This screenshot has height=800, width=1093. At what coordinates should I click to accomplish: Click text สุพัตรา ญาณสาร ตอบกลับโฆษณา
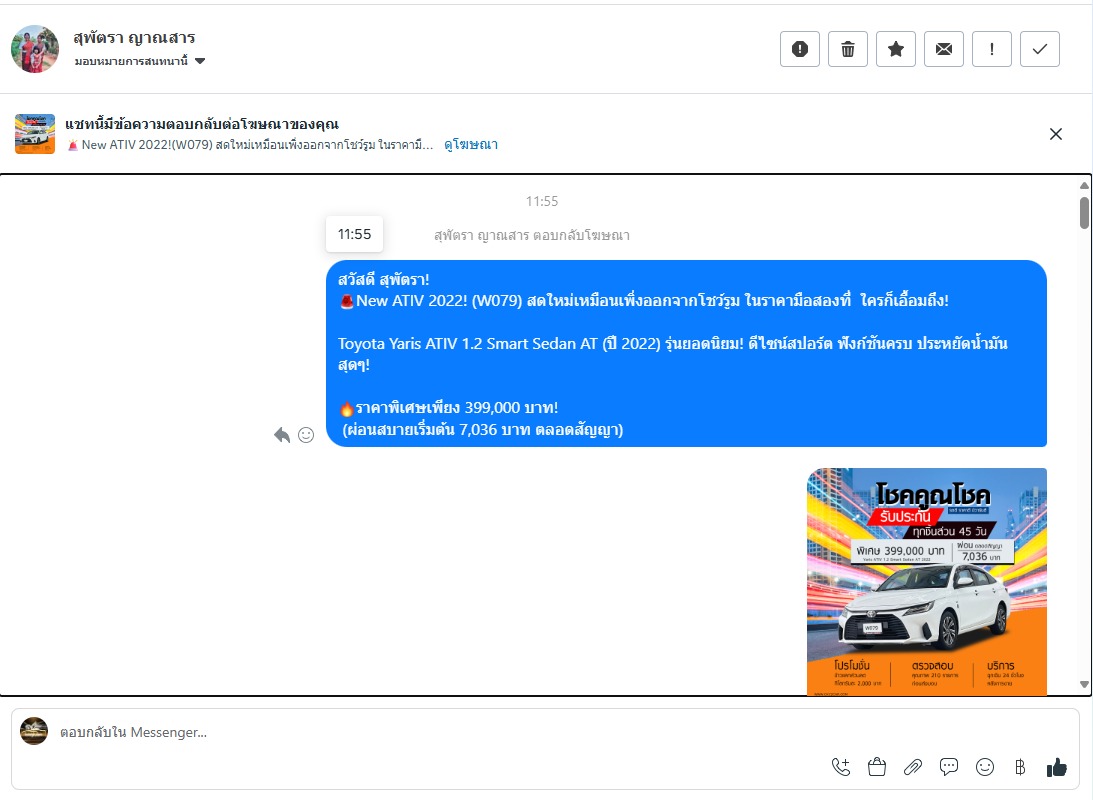click(532, 236)
